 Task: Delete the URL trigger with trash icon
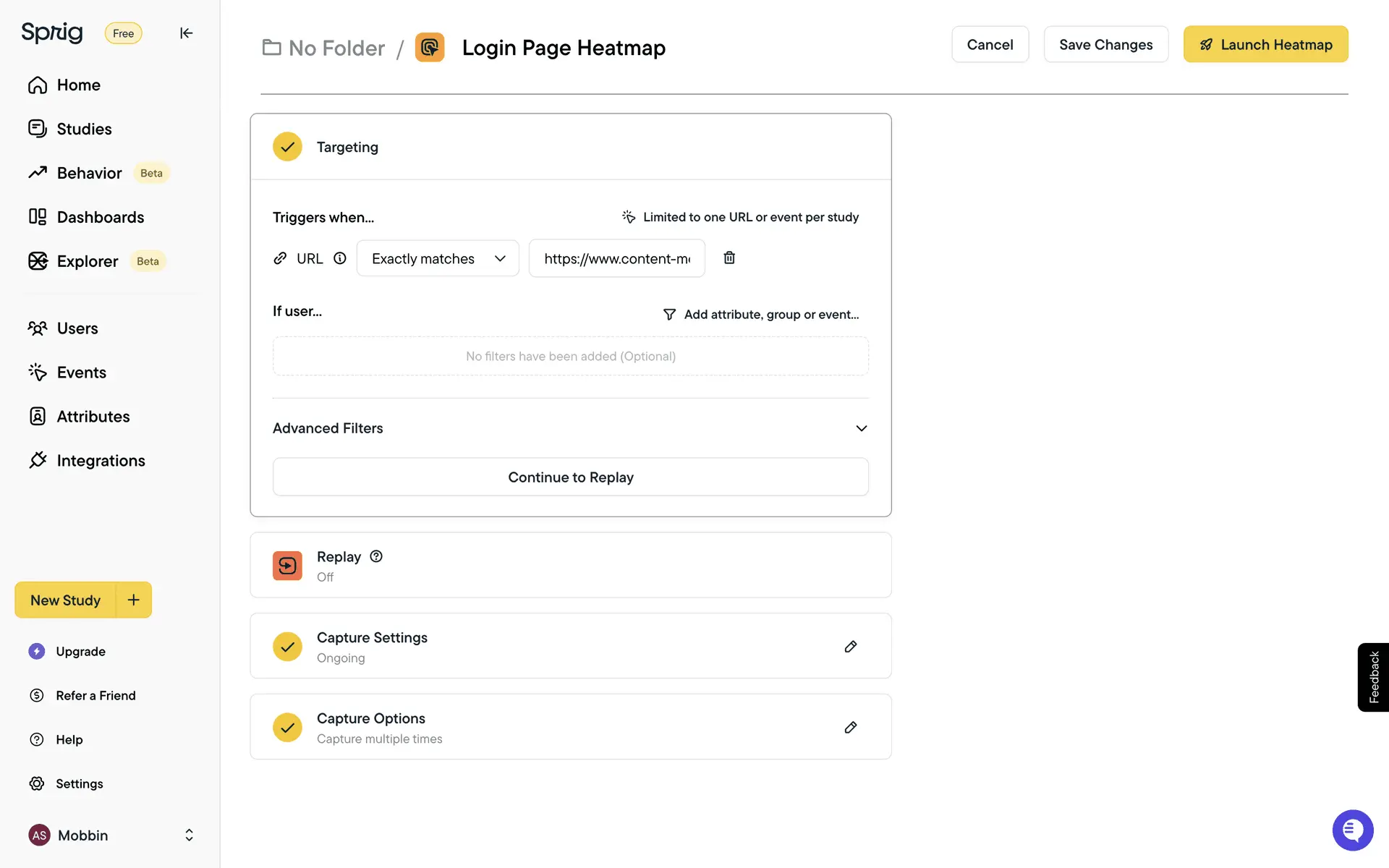(x=729, y=258)
